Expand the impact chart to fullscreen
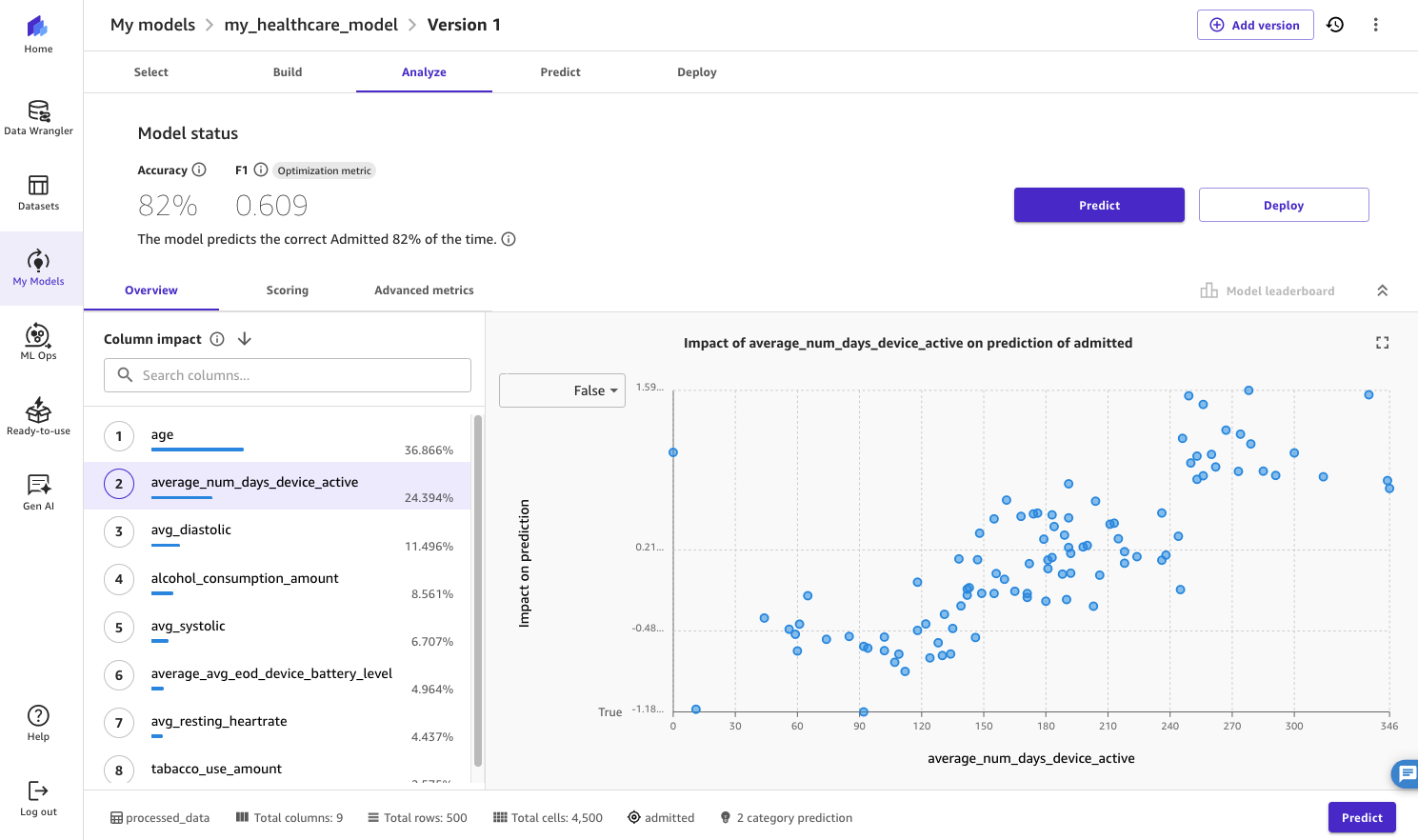This screenshot has height=840, width=1418. point(1382,342)
